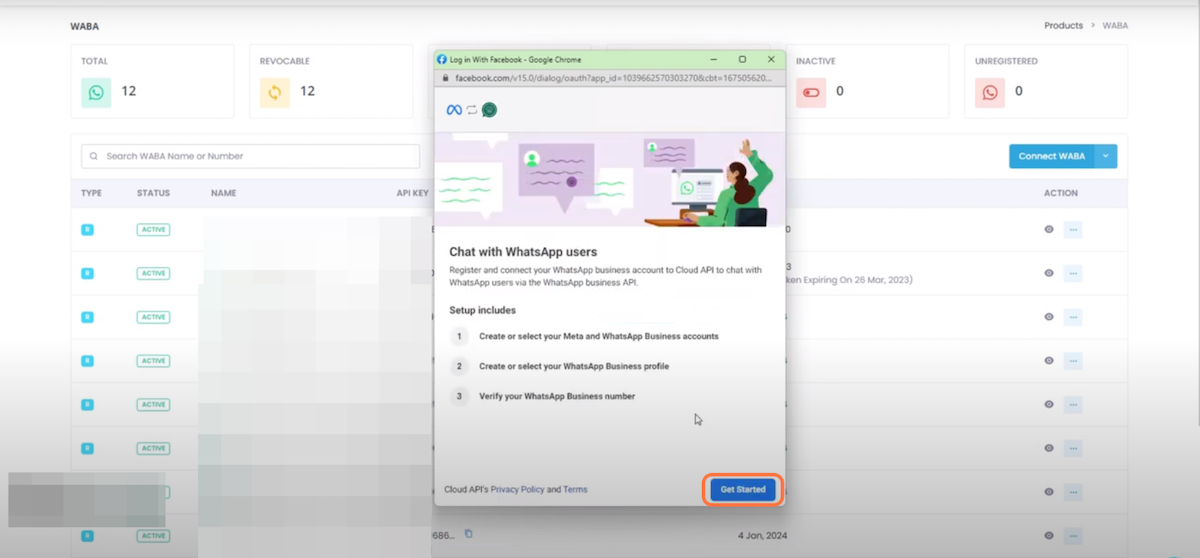Open more options in Token Expiring row
The width and height of the screenshot is (1200, 558).
[x=1073, y=273]
